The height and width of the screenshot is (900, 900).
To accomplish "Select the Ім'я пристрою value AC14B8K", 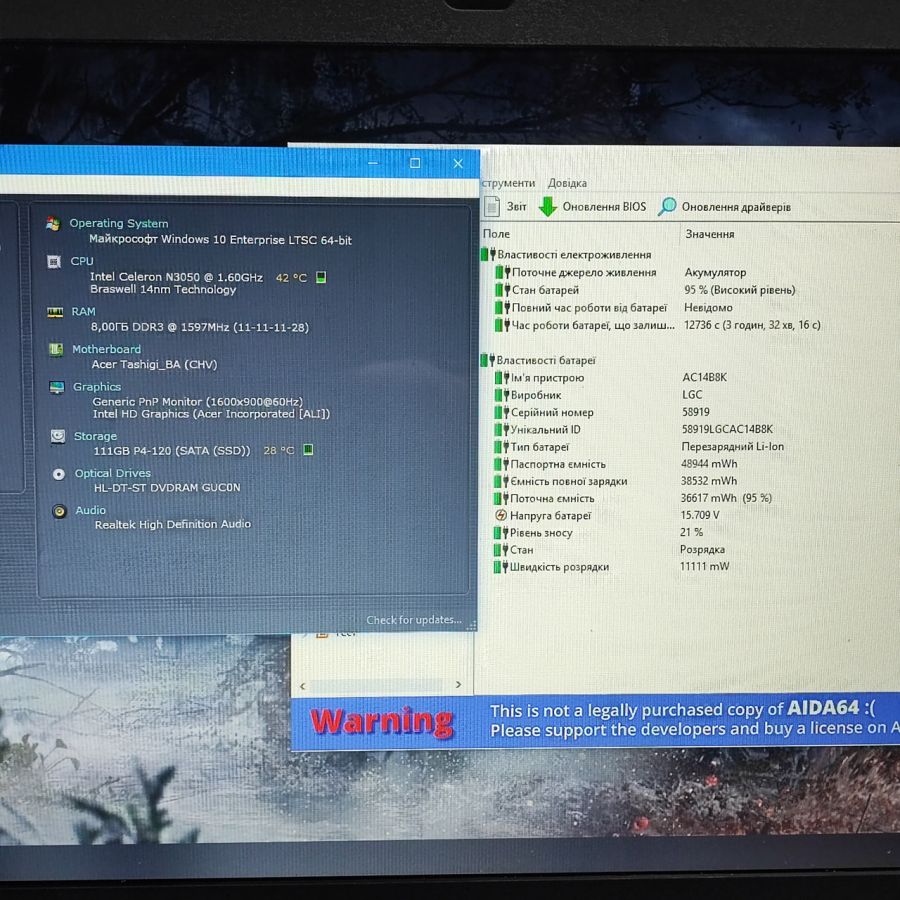I will click(704, 377).
